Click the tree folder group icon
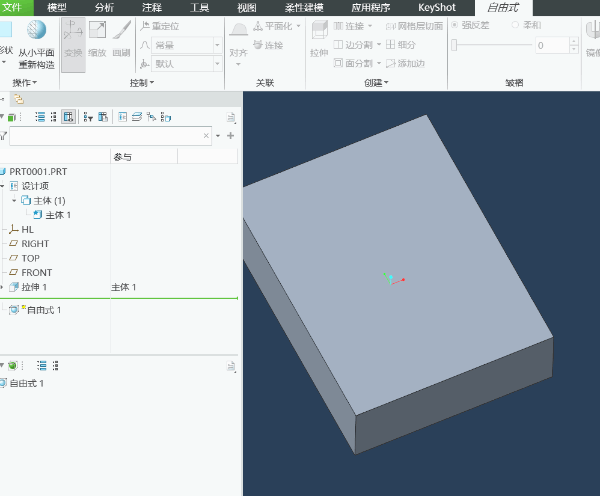600x496 pixels. (166, 117)
